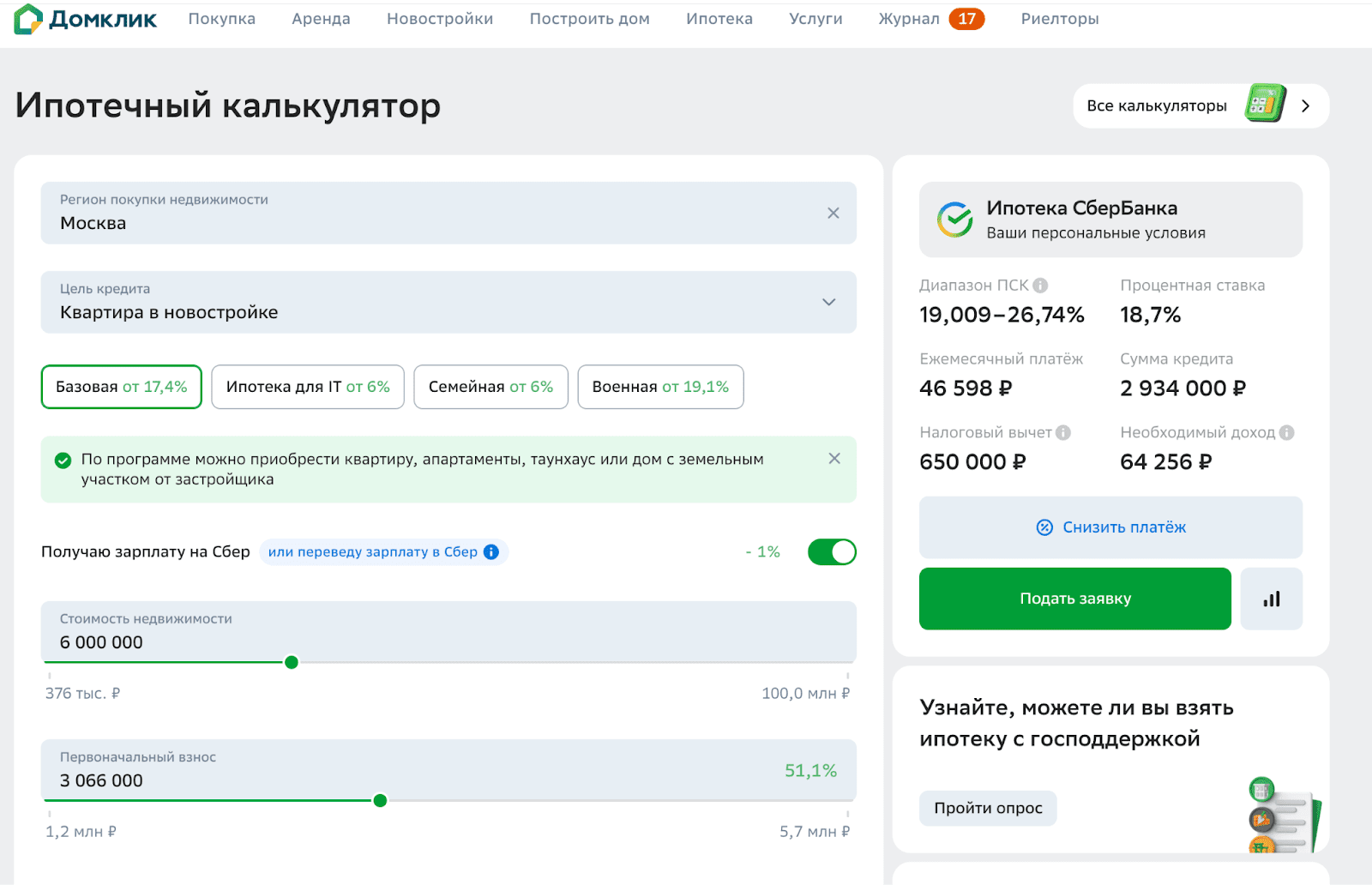Image resolution: width=1372 pixels, height=885 pixels.
Task: Click the Журнал notification badge 17
Action: [966, 19]
